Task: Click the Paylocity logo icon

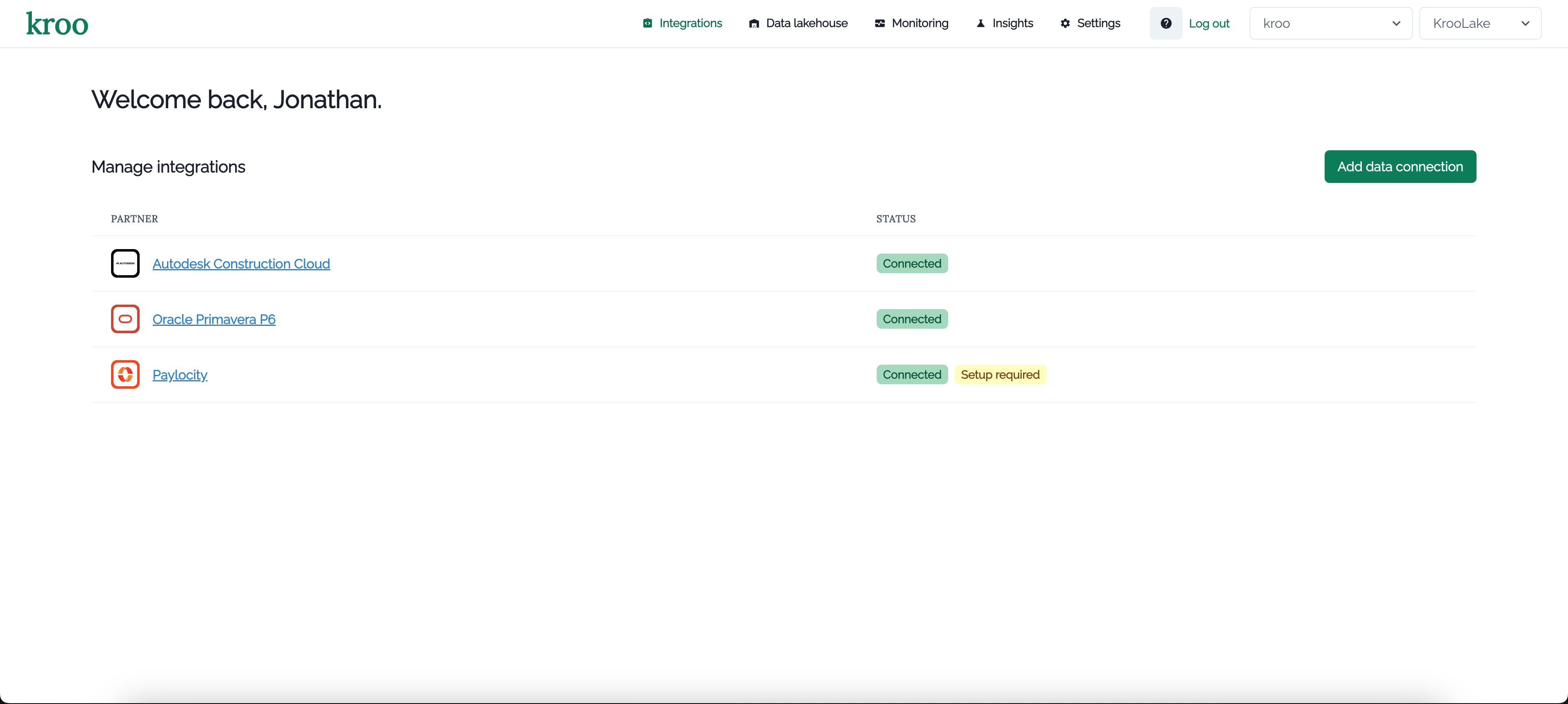Action: [x=125, y=374]
